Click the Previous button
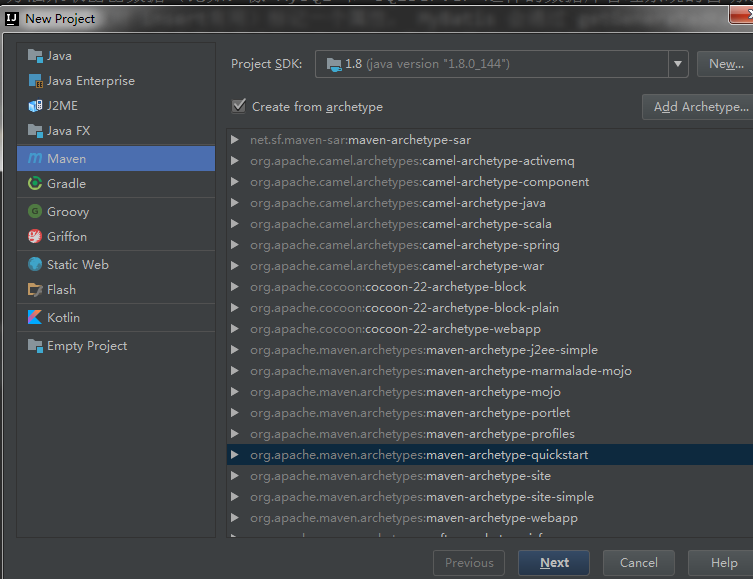This screenshot has width=753, height=579. click(x=469, y=563)
